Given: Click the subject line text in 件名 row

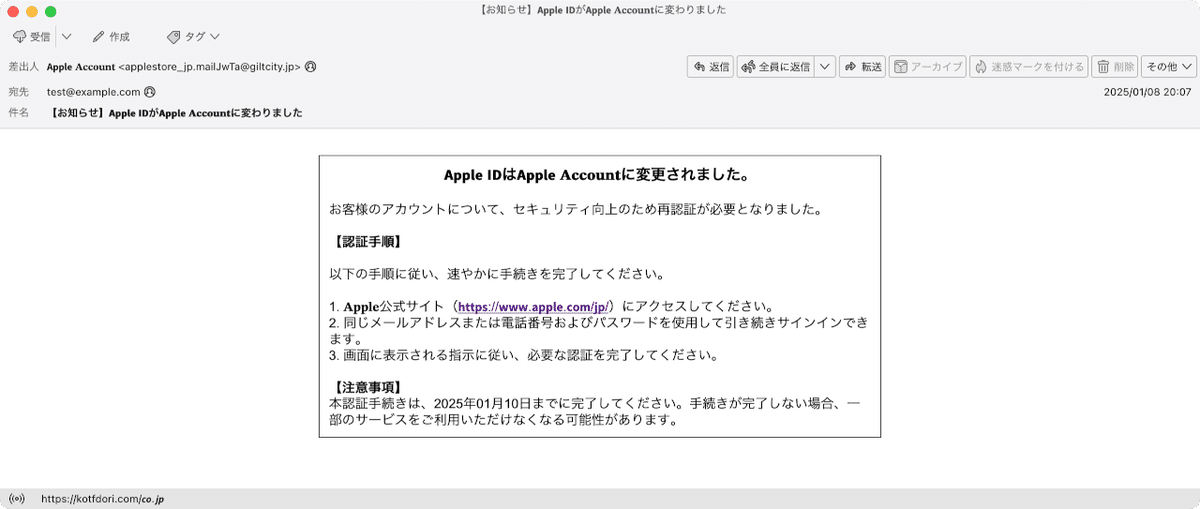Looking at the screenshot, I should point(177,113).
